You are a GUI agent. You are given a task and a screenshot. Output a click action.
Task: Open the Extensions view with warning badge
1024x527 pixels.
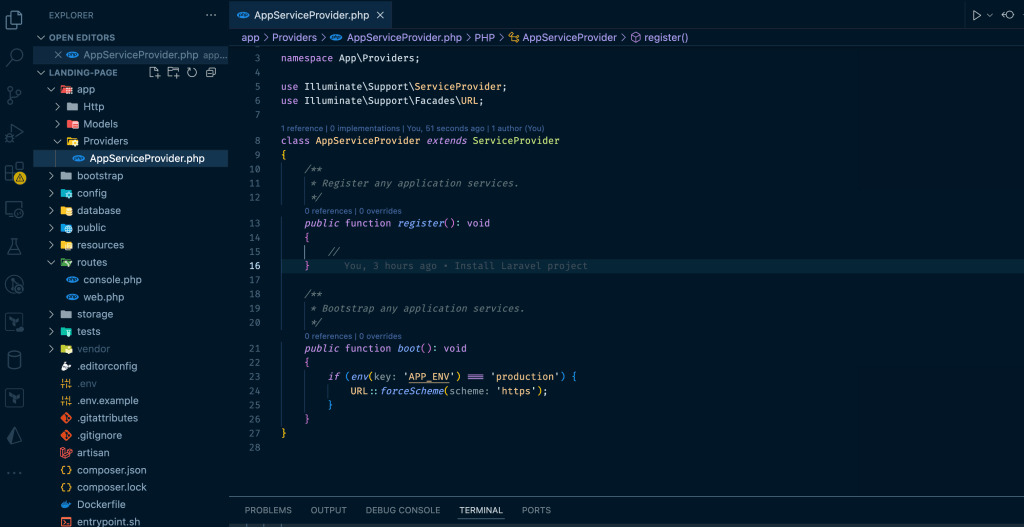[x=14, y=172]
